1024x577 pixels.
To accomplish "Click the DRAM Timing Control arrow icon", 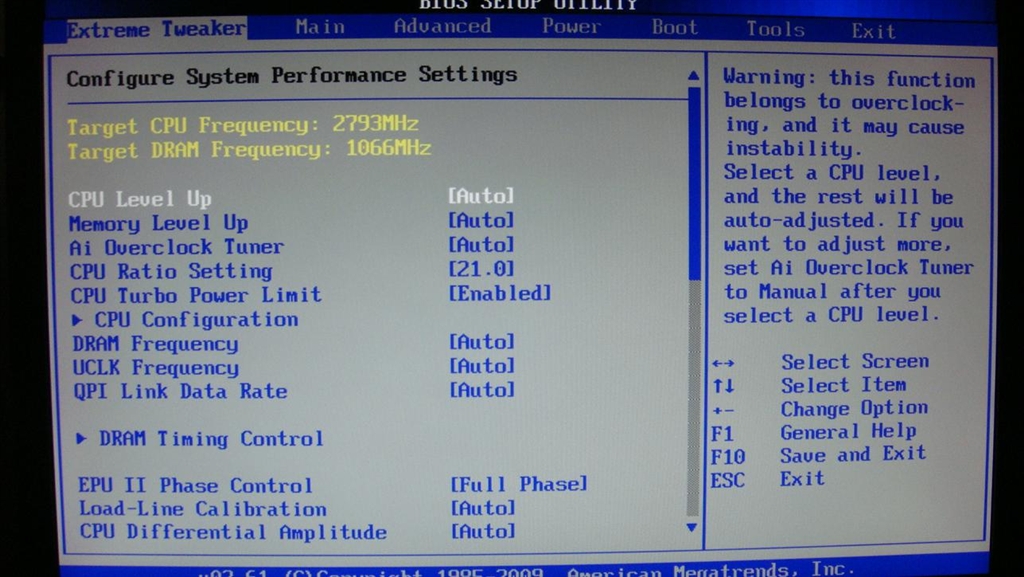I will coord(82,438).
